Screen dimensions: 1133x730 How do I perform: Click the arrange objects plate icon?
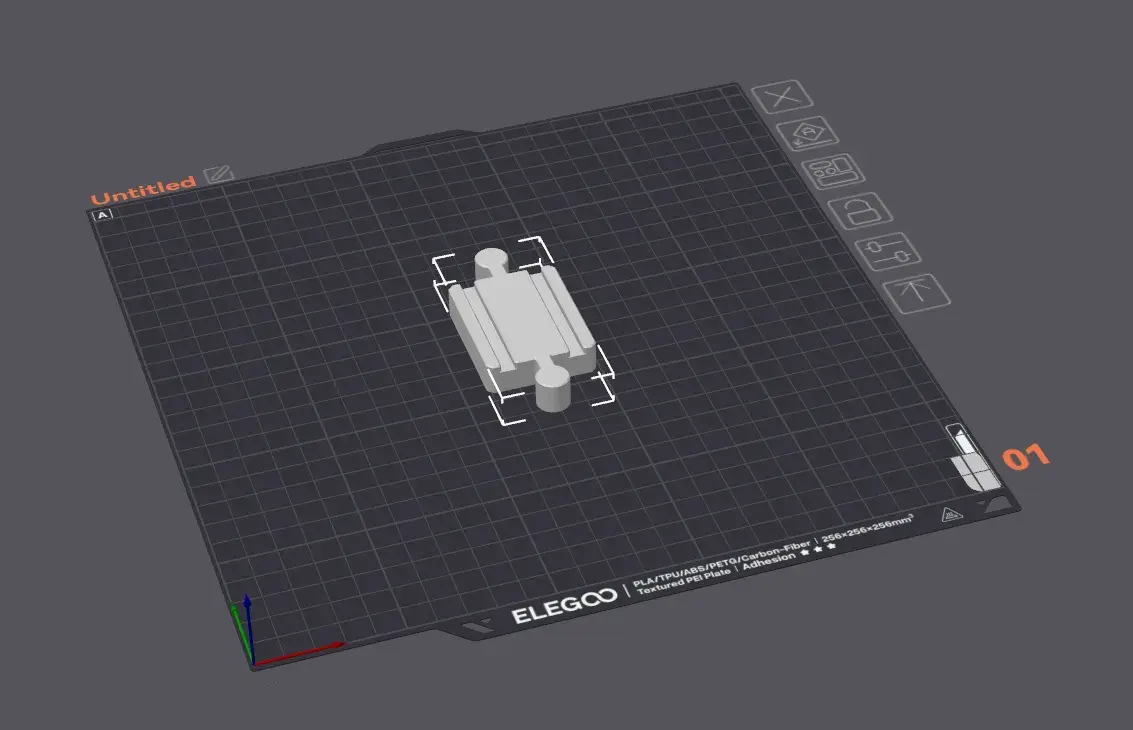click(833, 172)
